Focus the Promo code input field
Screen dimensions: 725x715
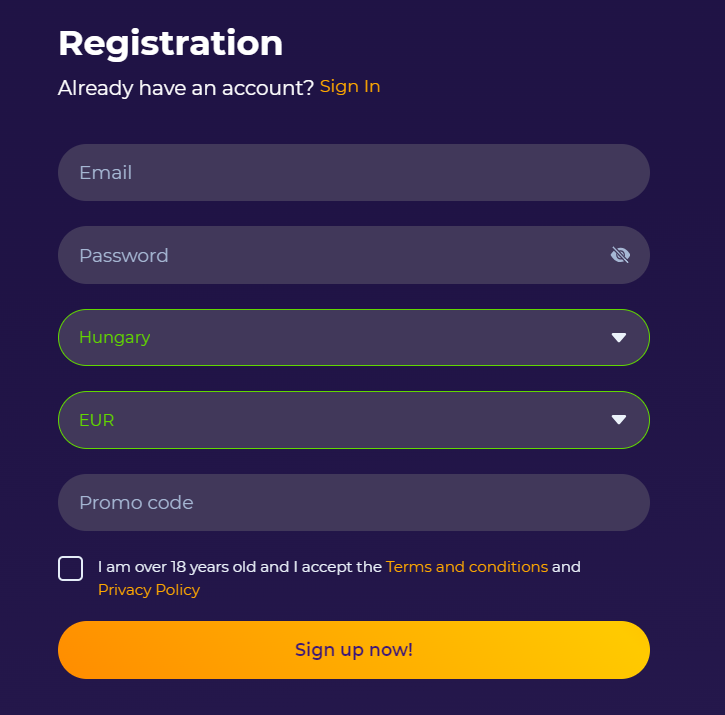(x=354, y=502)
